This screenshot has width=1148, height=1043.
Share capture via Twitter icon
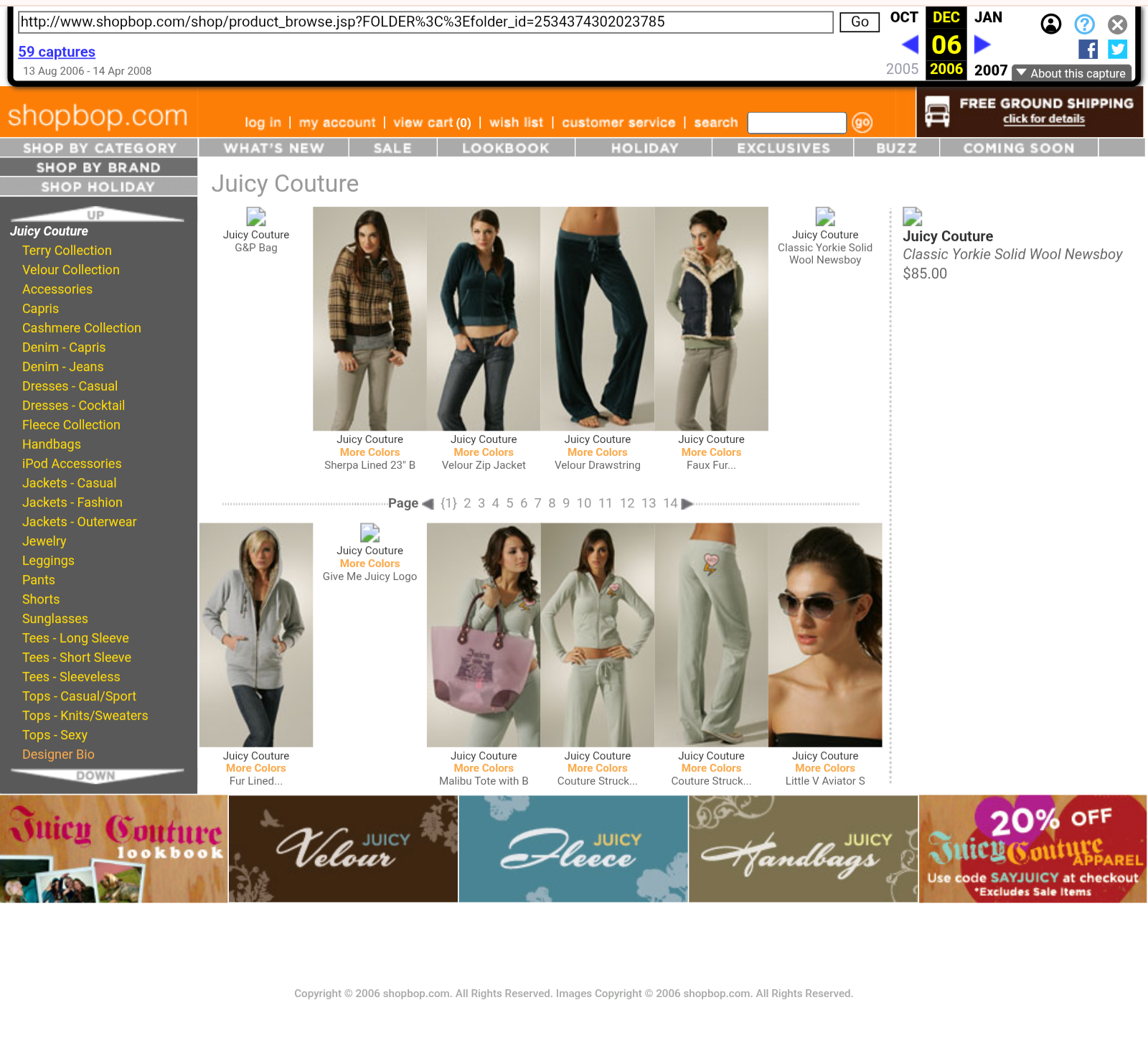click(1117, 49)
